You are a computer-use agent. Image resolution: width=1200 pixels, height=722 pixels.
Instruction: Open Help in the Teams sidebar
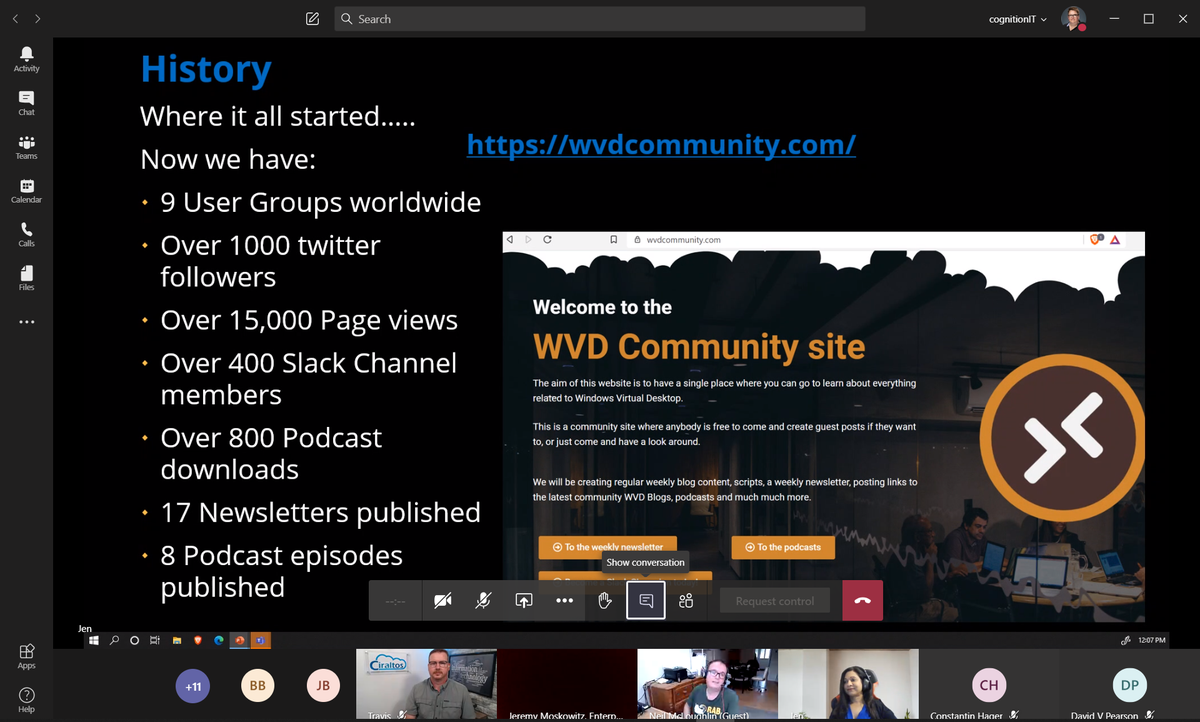(x=26, y=700)
